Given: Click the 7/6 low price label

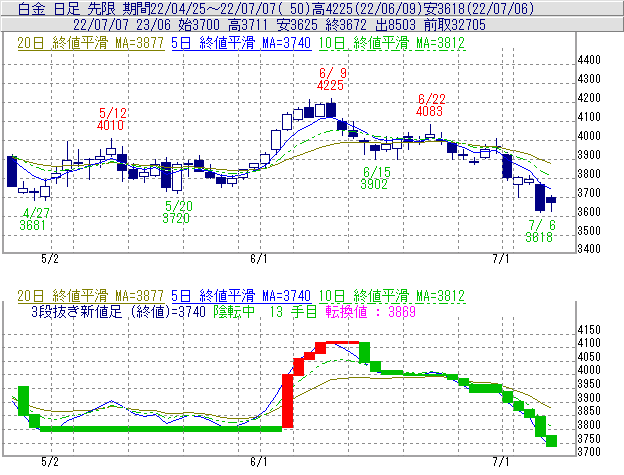Looking at the screenshot, I should click(x=540, y=231).
